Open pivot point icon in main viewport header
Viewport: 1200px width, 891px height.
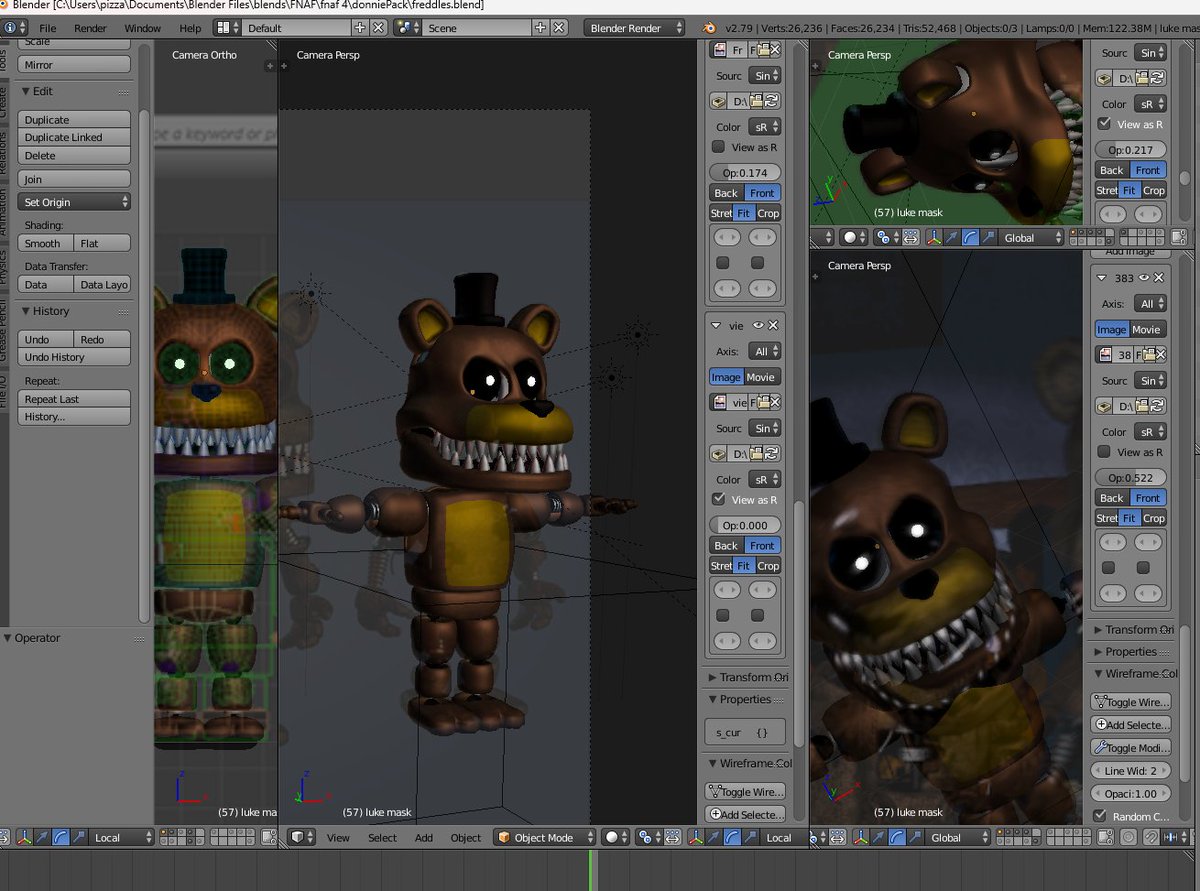click(x=650, y=838)
